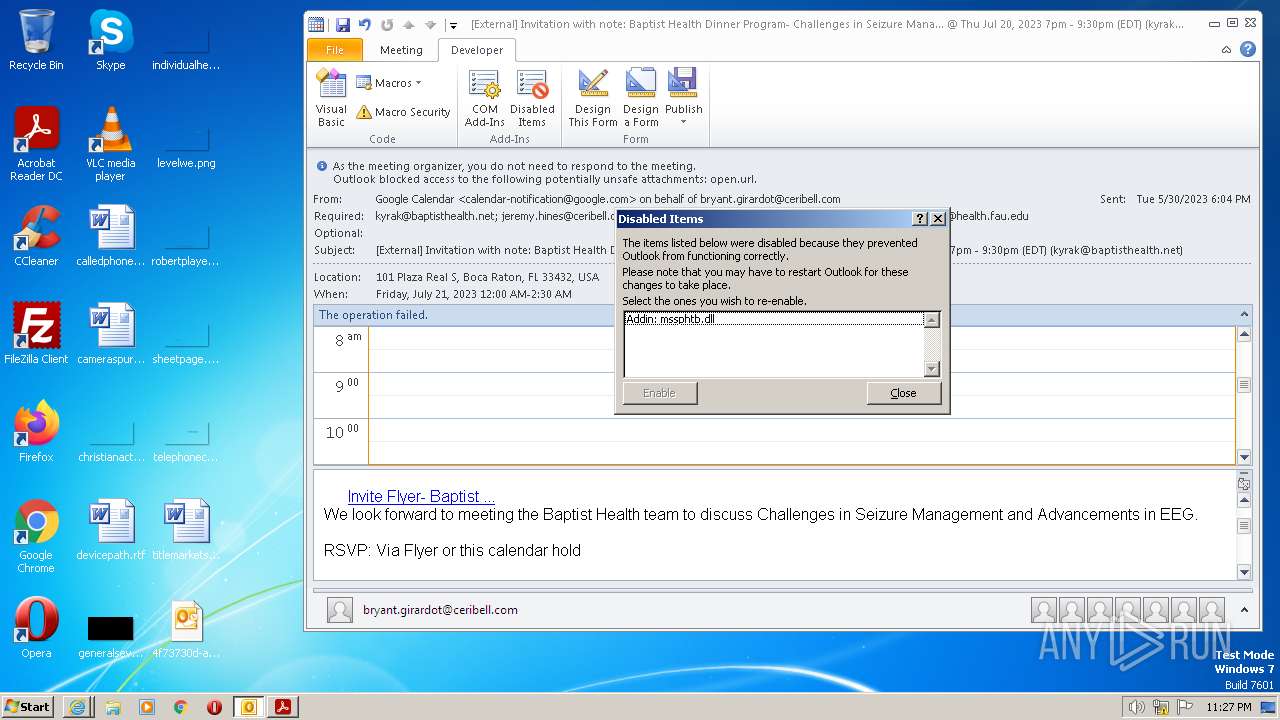The image size is (1280, 720).
Task: Click the Outlook calendar window icon
Action: coord(317,25)
